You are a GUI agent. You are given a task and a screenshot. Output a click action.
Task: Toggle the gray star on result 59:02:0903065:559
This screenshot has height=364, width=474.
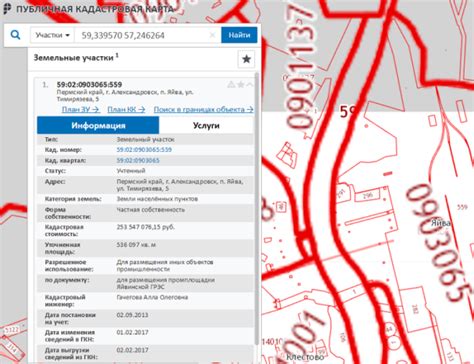pyautogui.click(x=240, y=85)
